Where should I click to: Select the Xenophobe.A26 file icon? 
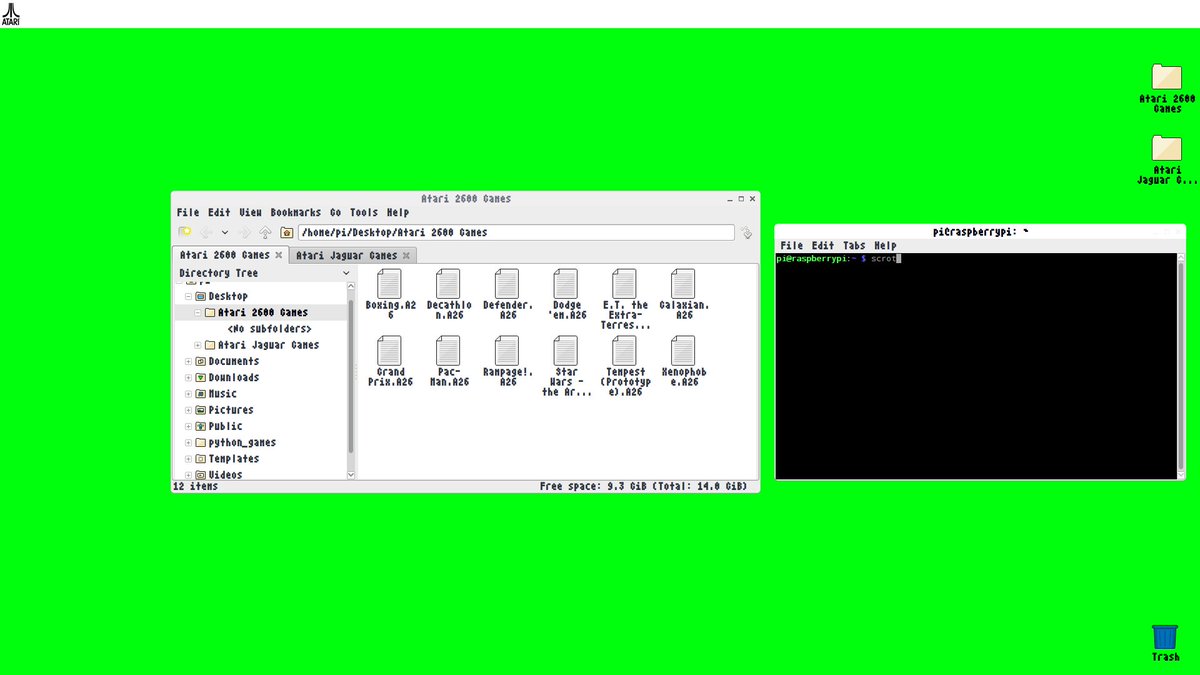tap(684, 350)
